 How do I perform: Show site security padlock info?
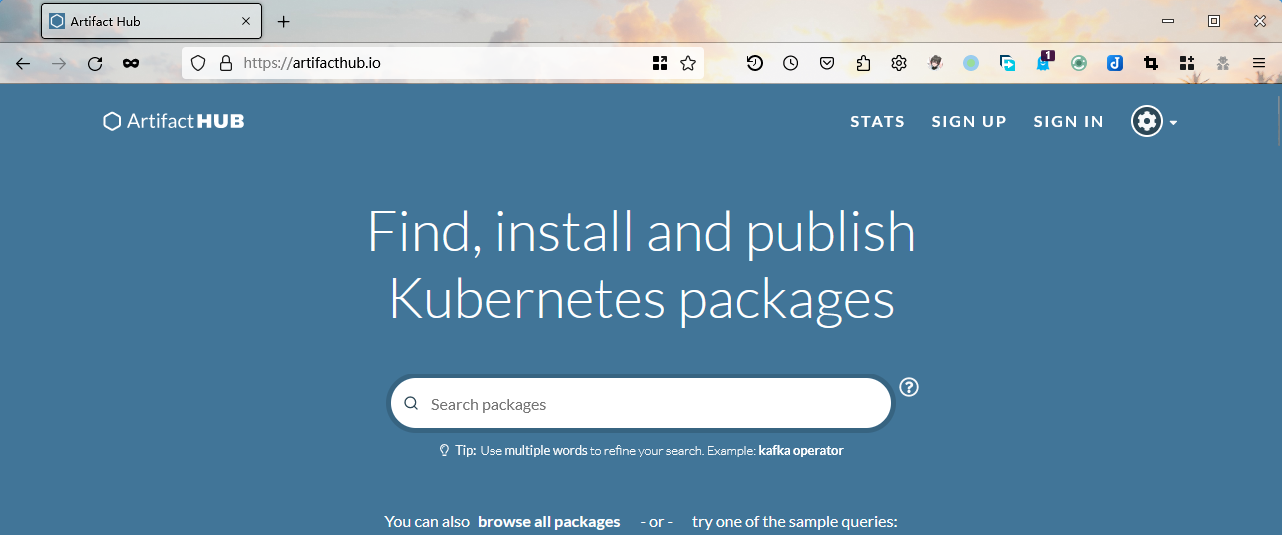(226, 63)
